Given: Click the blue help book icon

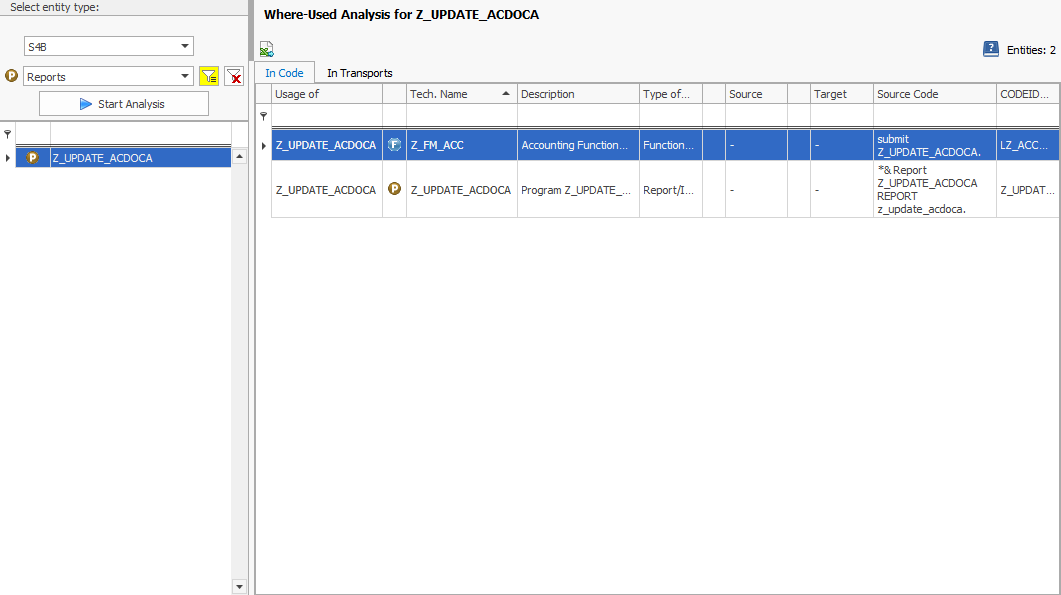Looking at the screenshot, I should point(991,49).
